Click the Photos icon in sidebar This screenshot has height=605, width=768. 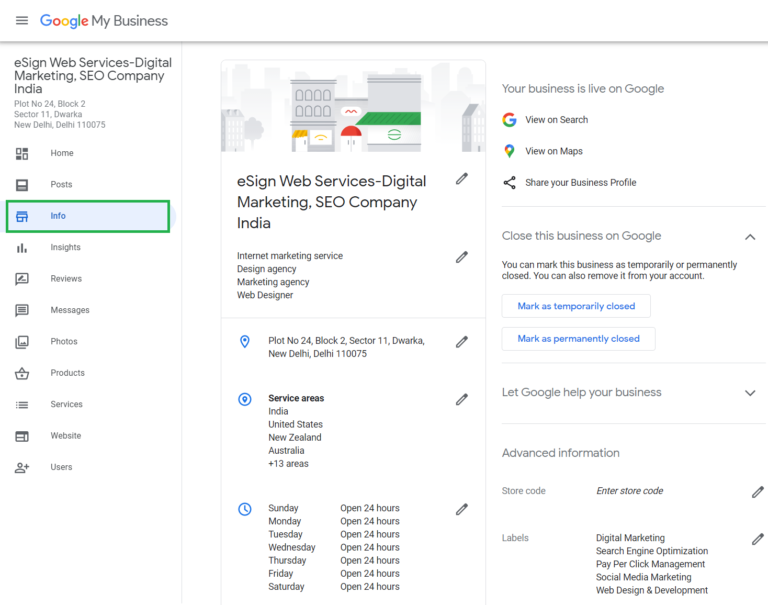coord(22,341)
